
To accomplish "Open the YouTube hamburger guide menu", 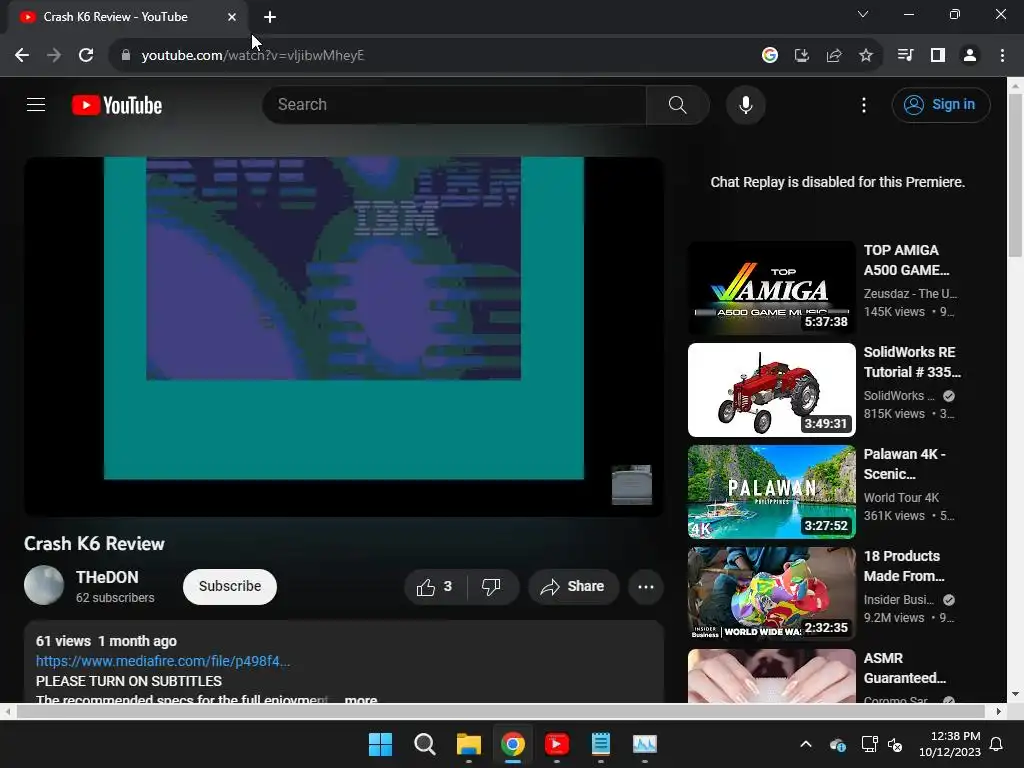I will tap(36, 104).
